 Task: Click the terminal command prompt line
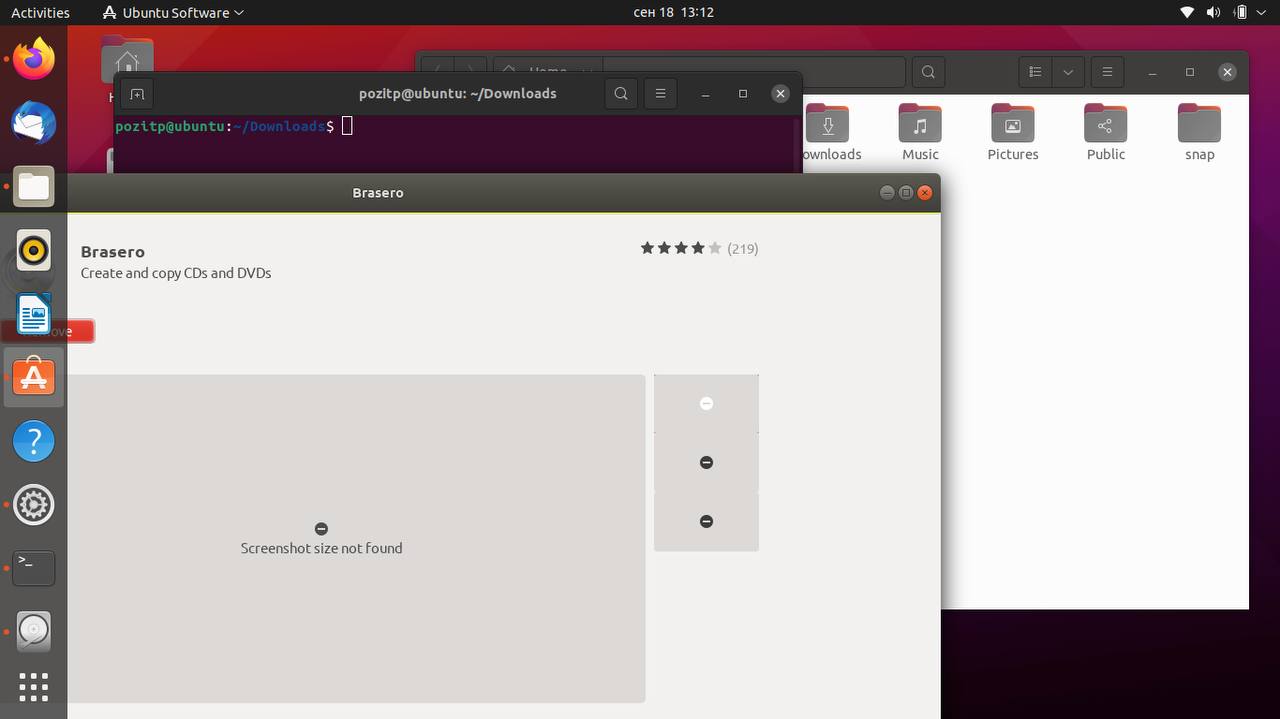click(x=234, y=126)
